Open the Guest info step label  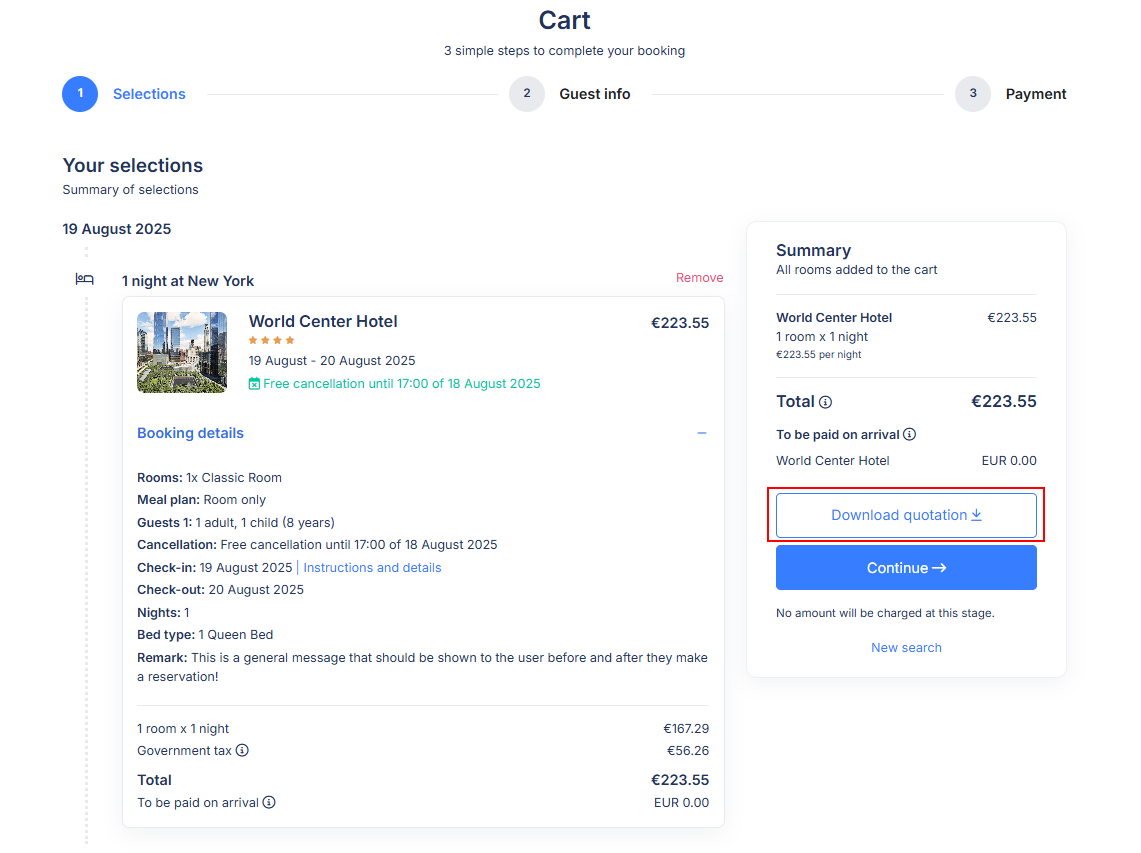coord(595,94)
